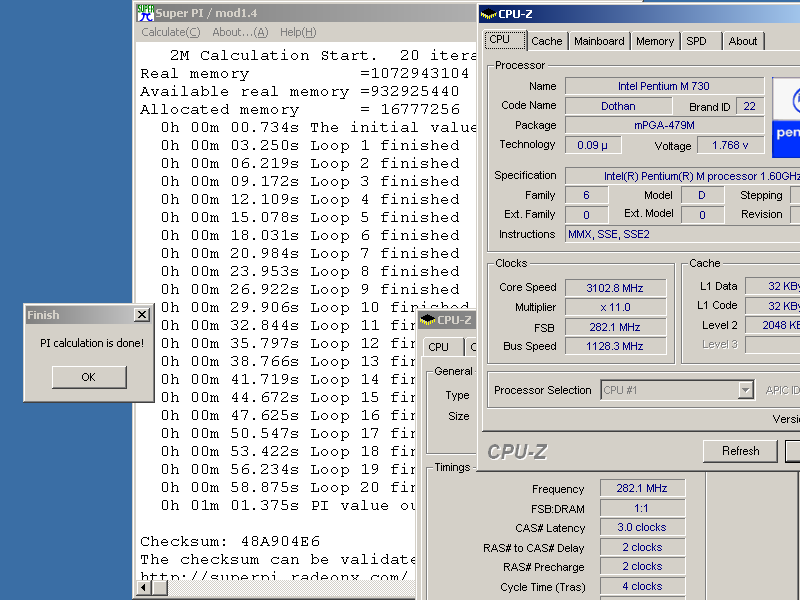Open the Calculate menu in Super PI

pyautogui.click(x=170, y=32)
